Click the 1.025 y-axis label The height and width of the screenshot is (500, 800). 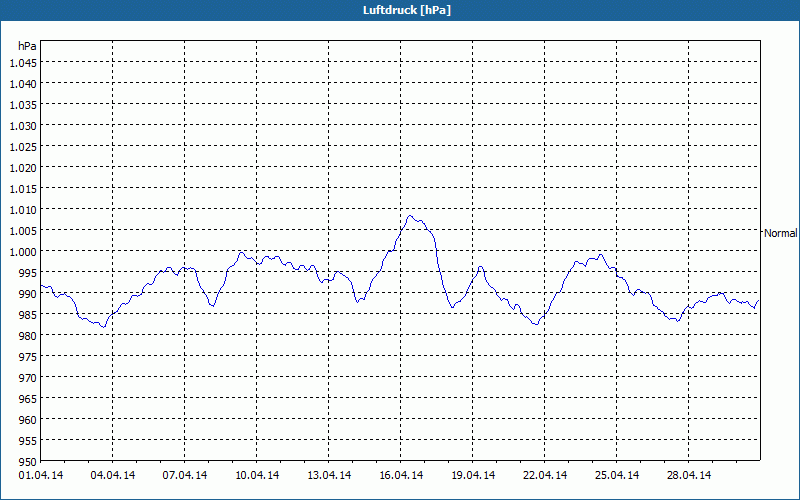[x=23, y=147]
